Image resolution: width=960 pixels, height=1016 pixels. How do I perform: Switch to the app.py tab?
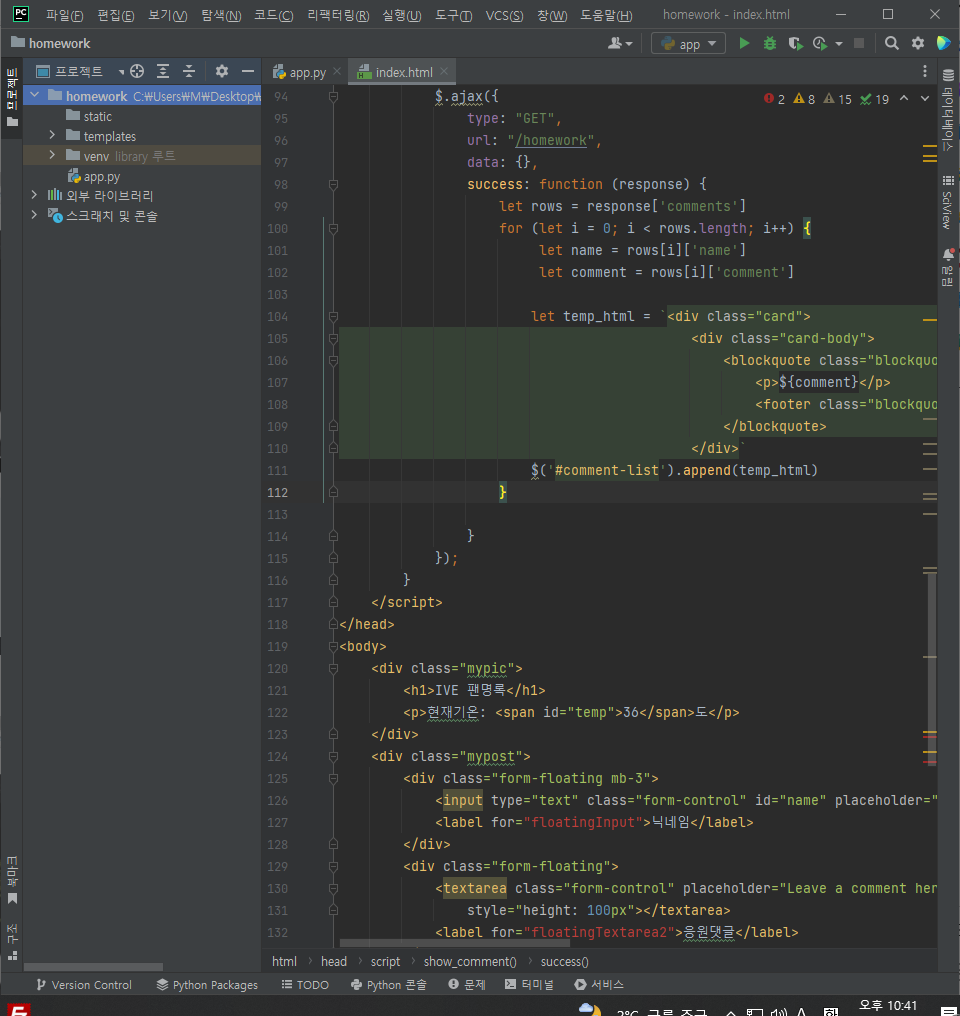pos(307,72)
